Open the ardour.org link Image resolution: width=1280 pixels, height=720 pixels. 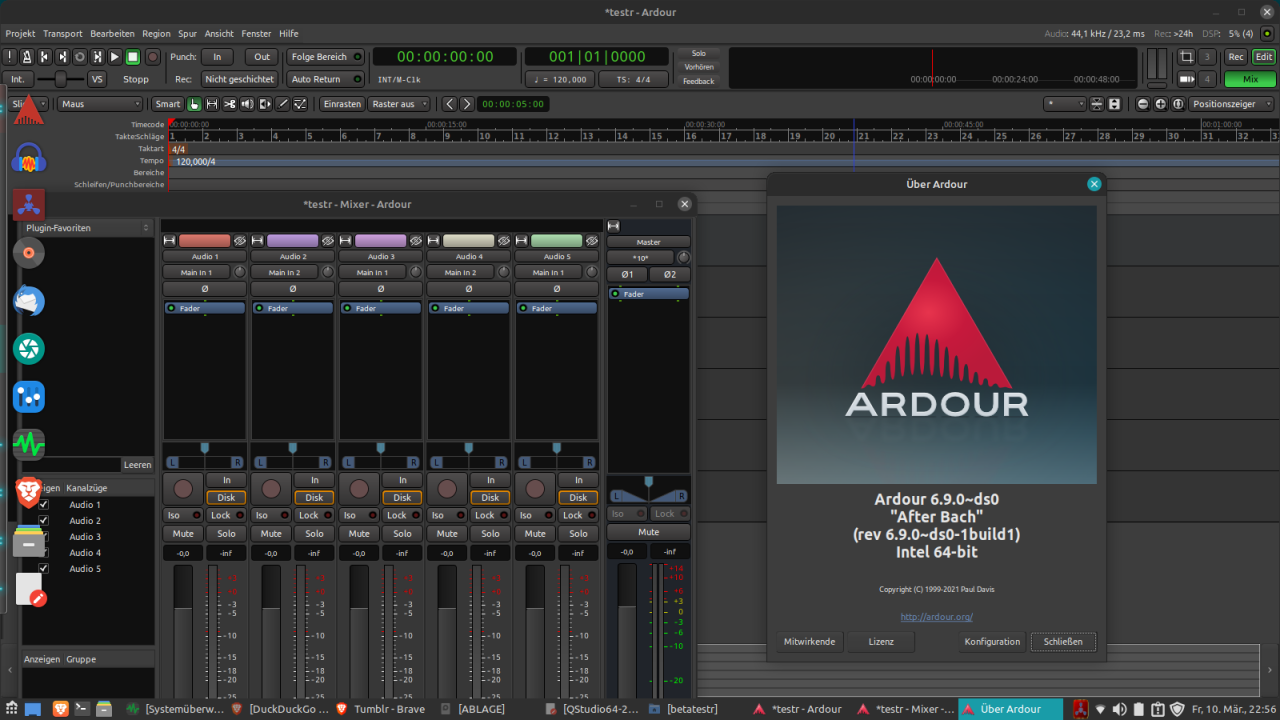[x=936, y=617]
